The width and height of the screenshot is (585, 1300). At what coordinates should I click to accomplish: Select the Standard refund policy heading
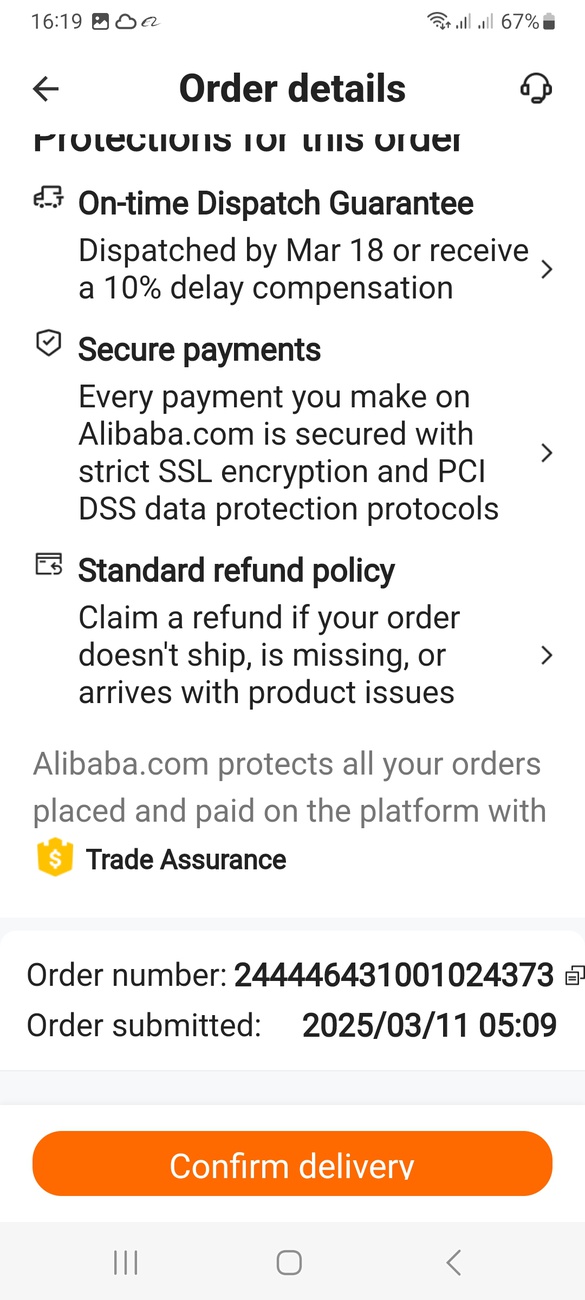click(236, 571)
